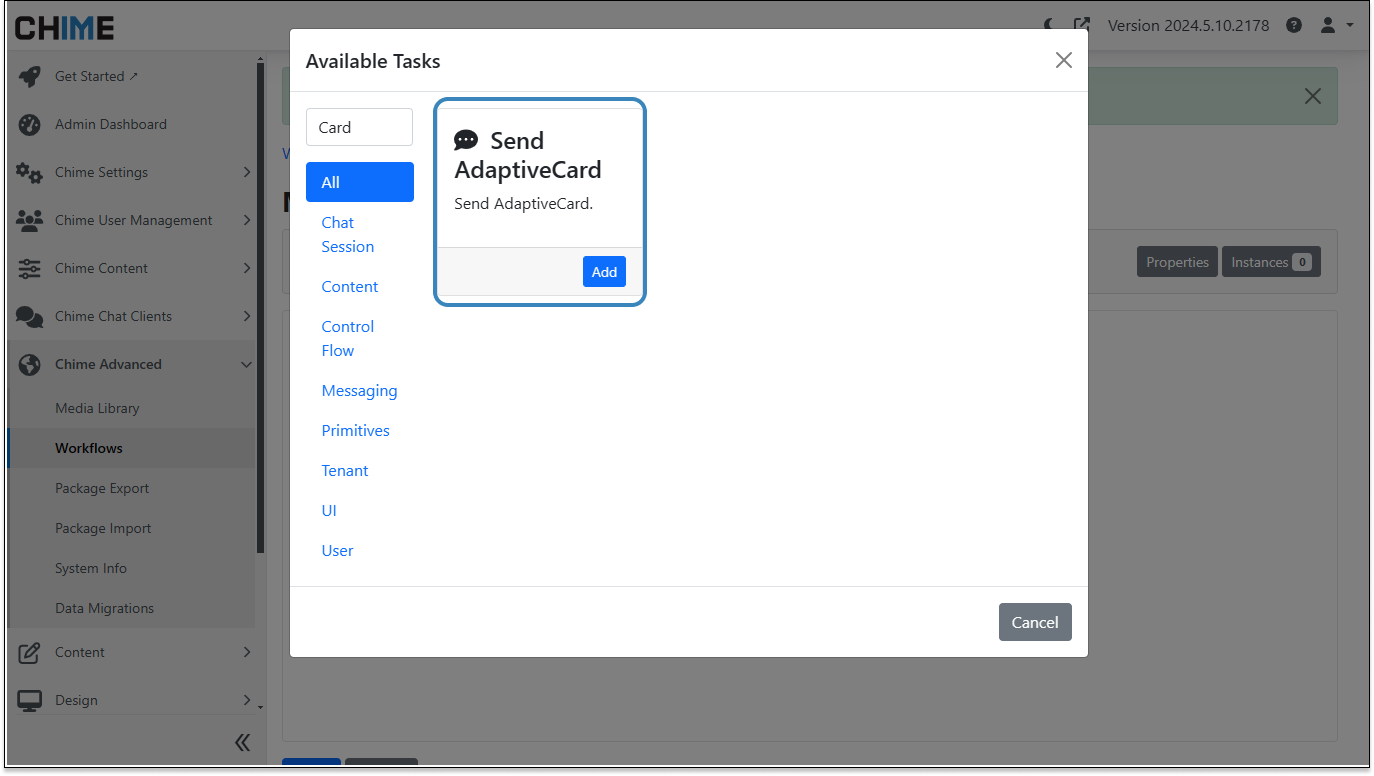Expand the Chime User Management chevron

point(247,220)
